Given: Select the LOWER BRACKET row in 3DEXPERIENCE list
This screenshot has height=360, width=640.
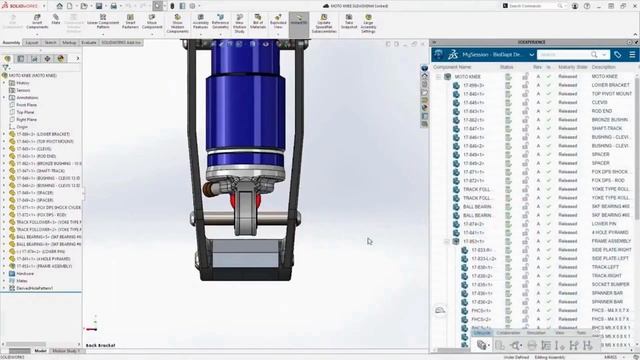Looking at the screenshot, I should tap(534, 85).
